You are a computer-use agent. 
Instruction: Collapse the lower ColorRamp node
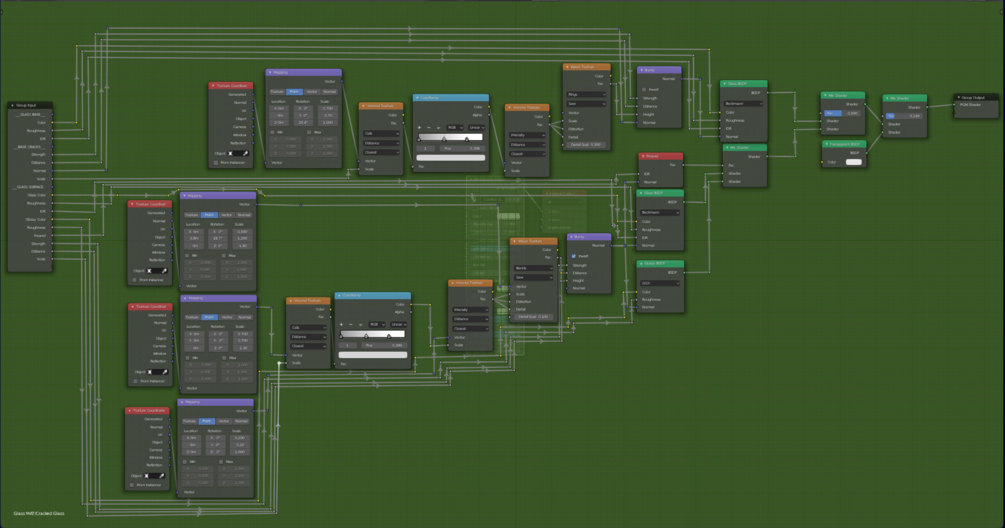(339, 295)
